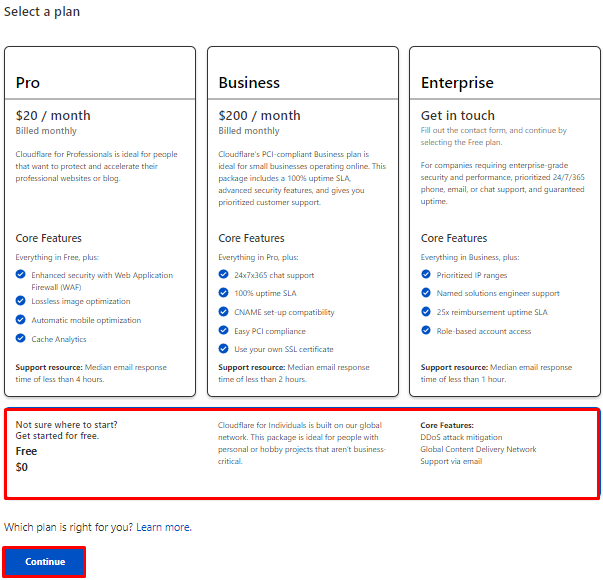This screenshot has width=603, height=580.
Task: Click the "100% uptime SLA" feature text
Action: pyautogui.click(x=265, y=293)
